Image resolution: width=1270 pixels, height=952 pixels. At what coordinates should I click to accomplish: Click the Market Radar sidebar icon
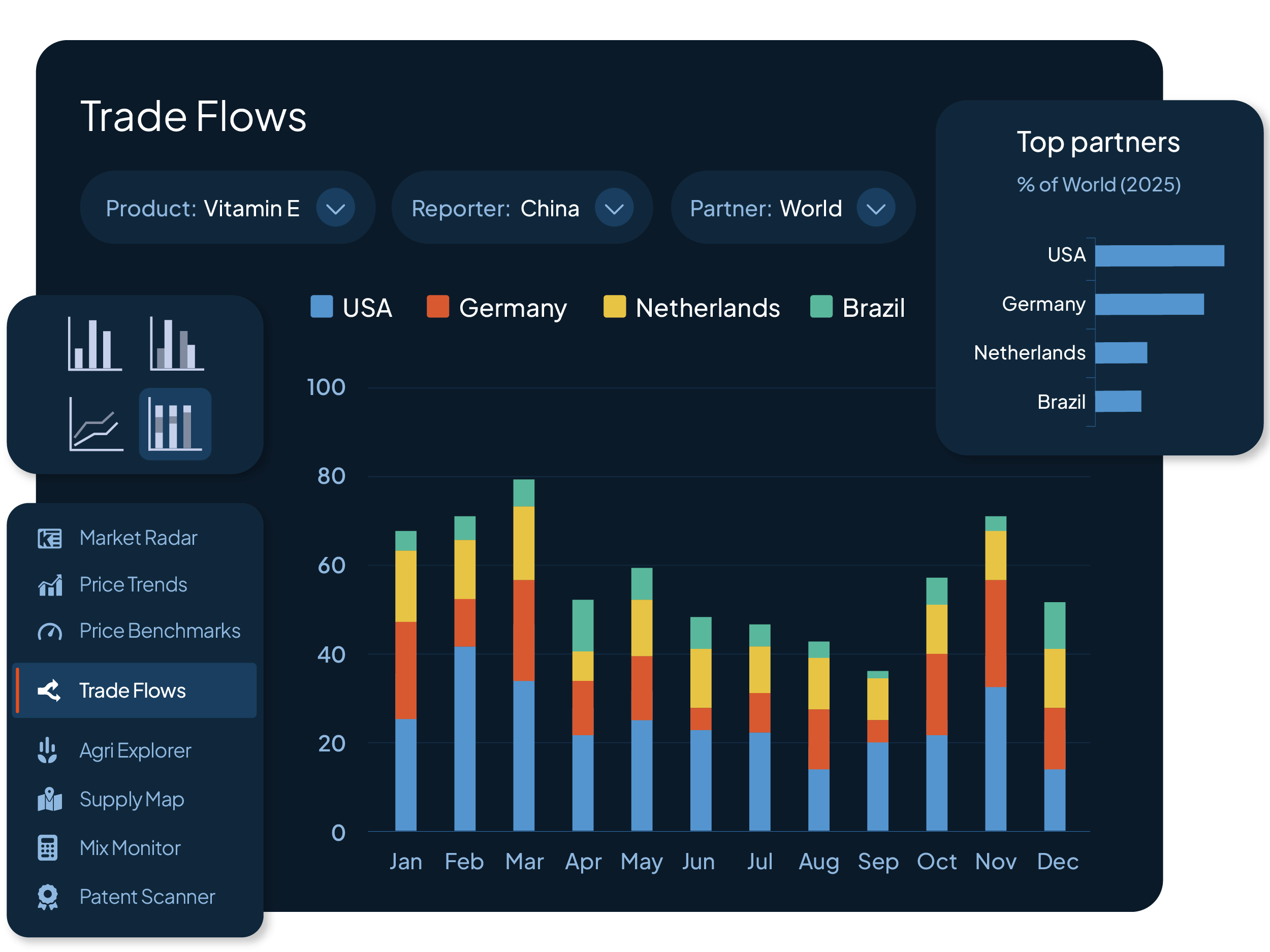50,538
